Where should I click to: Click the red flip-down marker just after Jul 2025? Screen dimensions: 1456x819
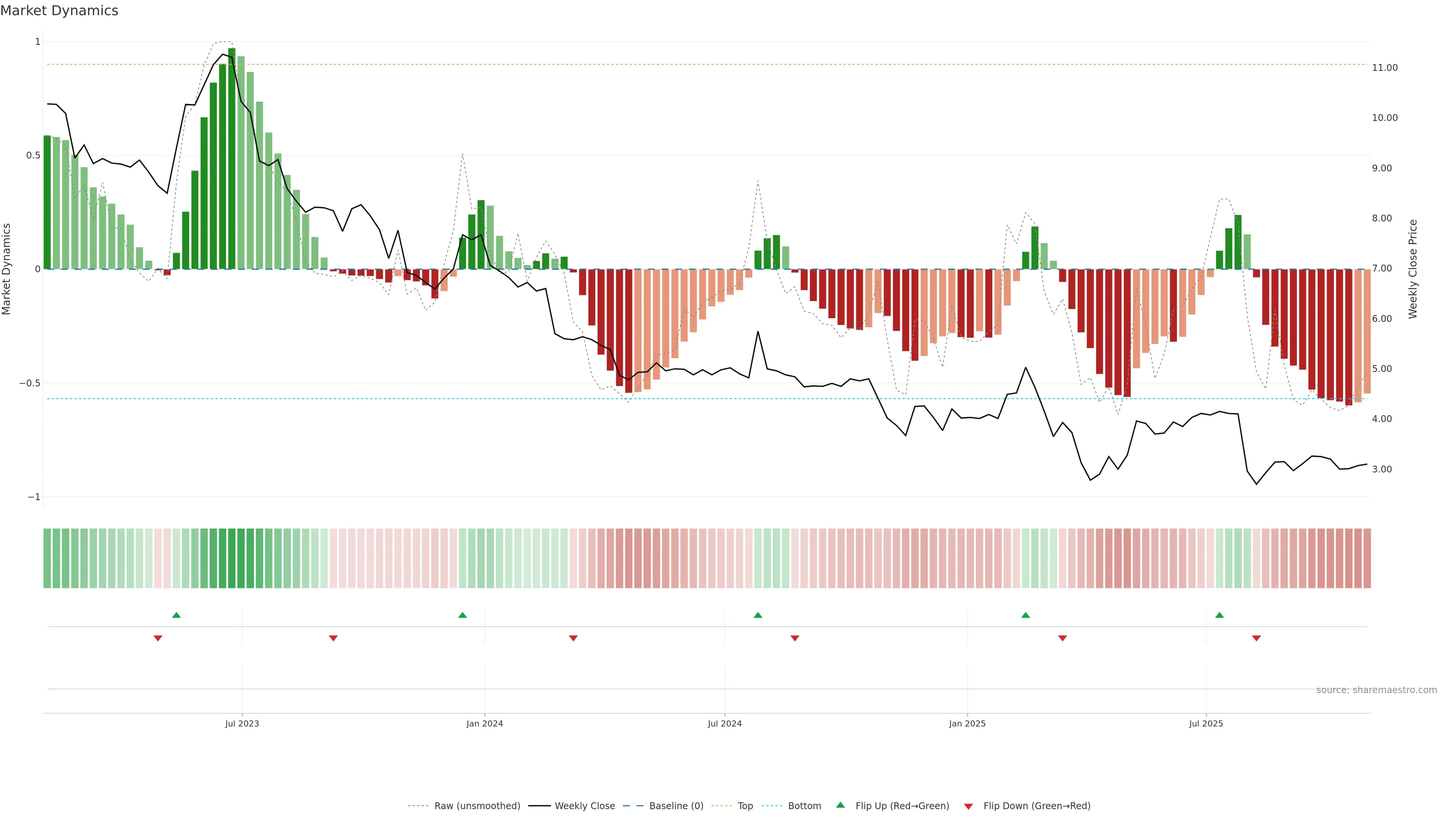(1256, 638)
